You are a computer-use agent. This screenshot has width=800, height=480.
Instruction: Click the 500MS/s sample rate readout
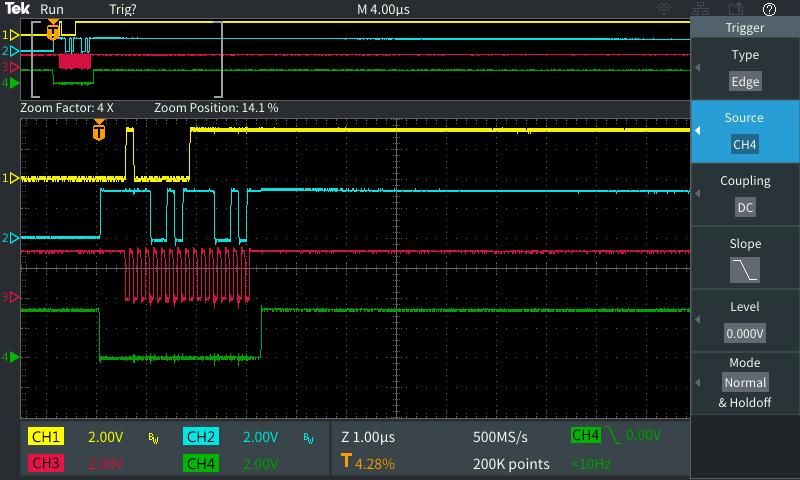[500, 437]
